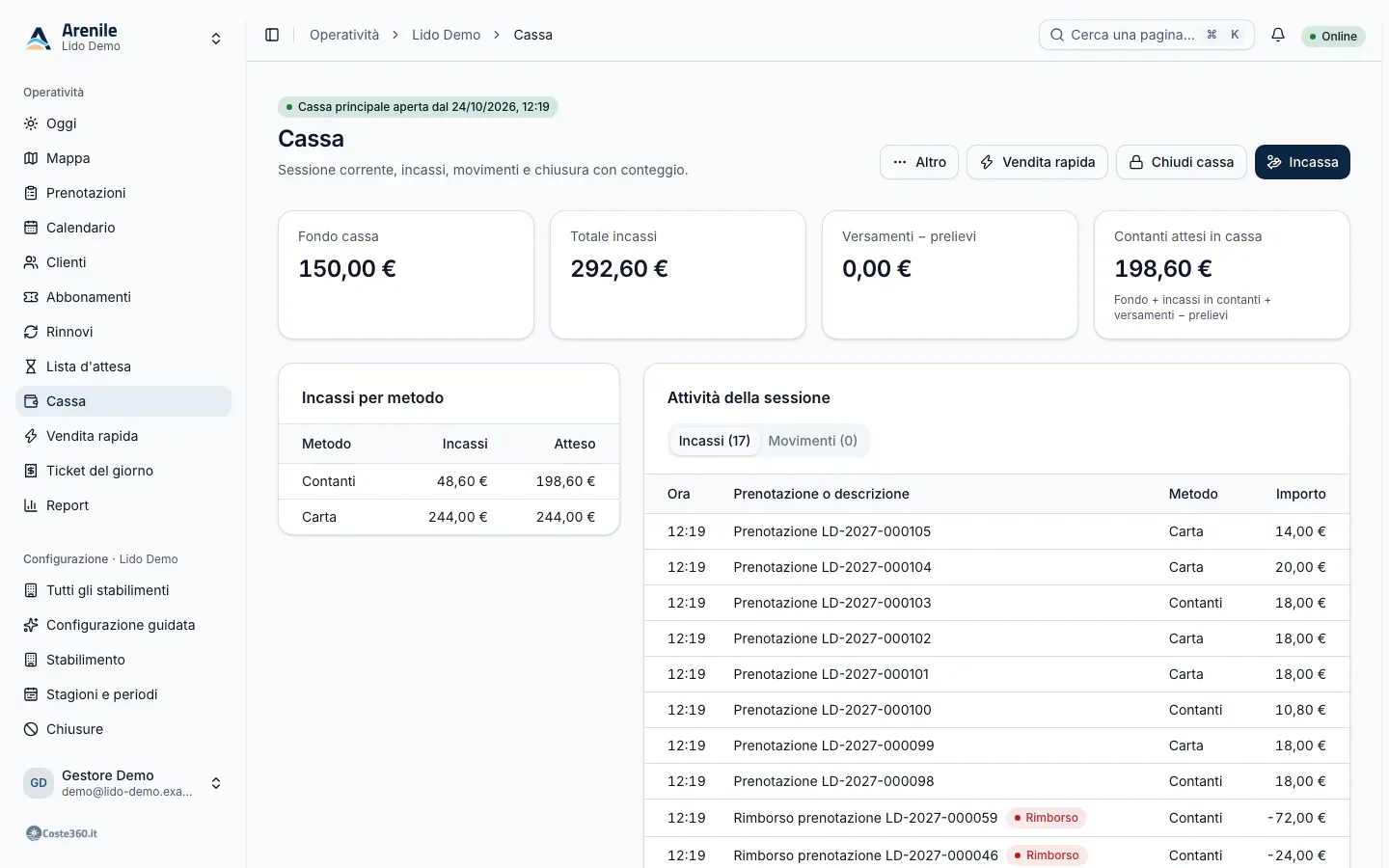Click the Totale incassi 292,60 € value
The width and height of the screenshot is (1389, 868).
619,268
